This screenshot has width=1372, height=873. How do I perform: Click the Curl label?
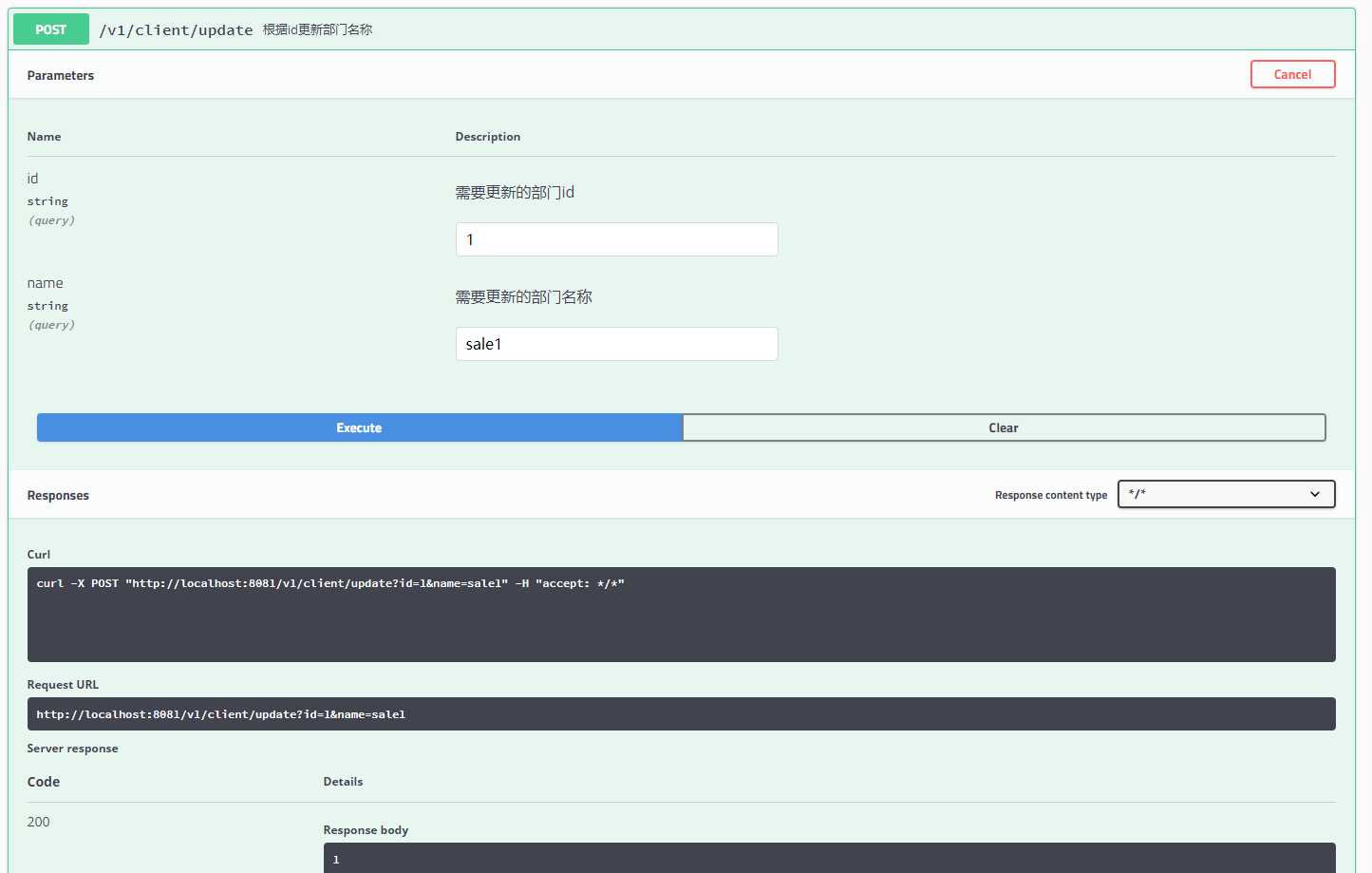39,555
